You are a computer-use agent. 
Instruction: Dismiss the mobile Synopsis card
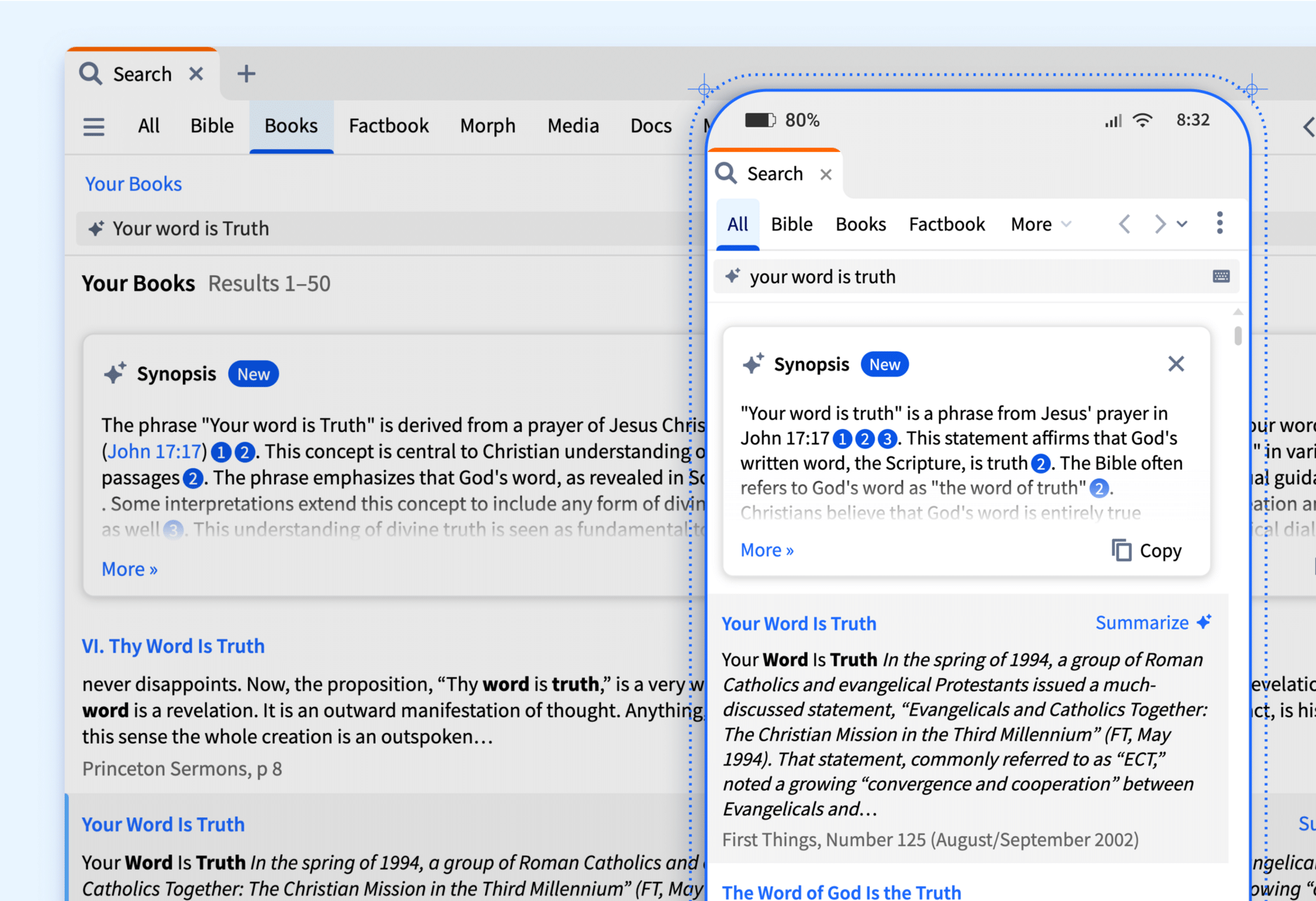click(1176, 364)
